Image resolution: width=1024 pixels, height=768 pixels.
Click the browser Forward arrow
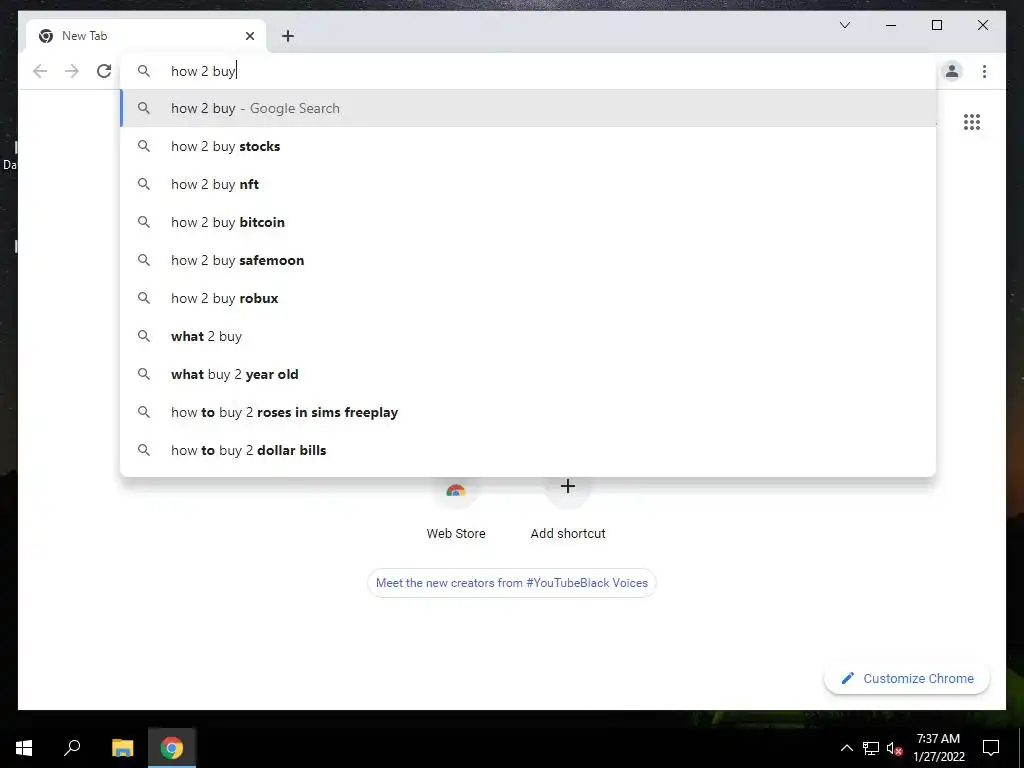(72, 71)
